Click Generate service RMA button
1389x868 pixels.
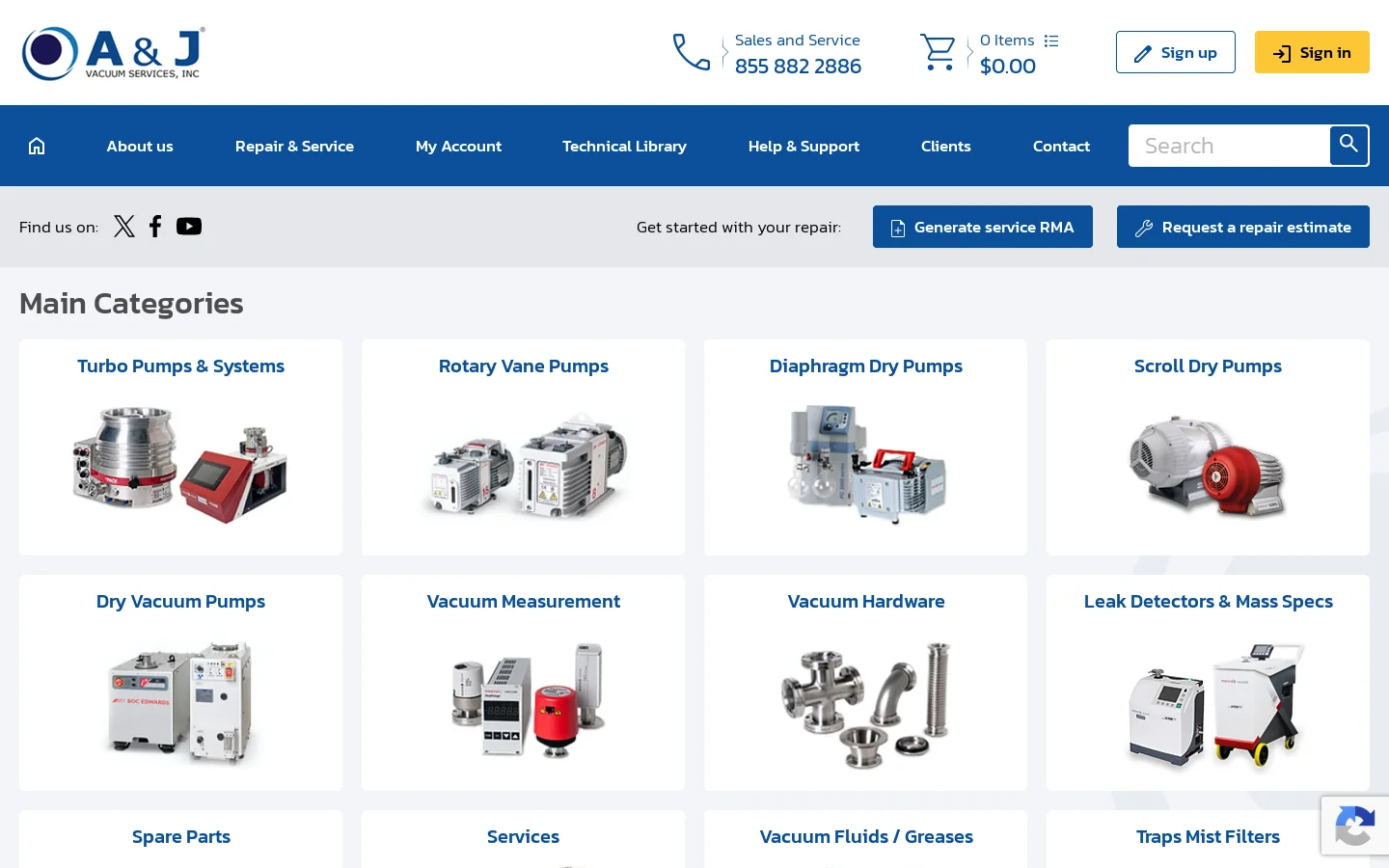[x=982, y=227]
